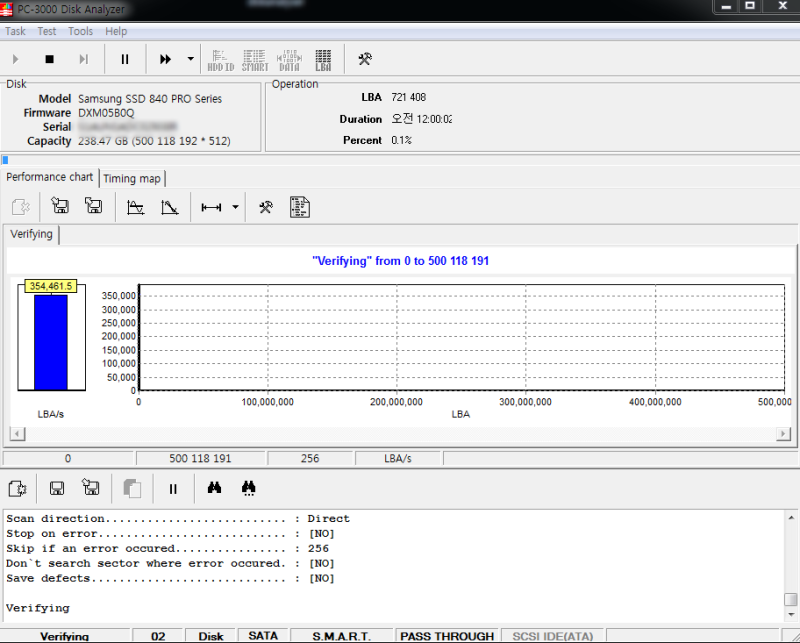Click the log settings icon in bottom toolbar
The width and height of the screenshot is (800, 643).
tap(18, 489)
